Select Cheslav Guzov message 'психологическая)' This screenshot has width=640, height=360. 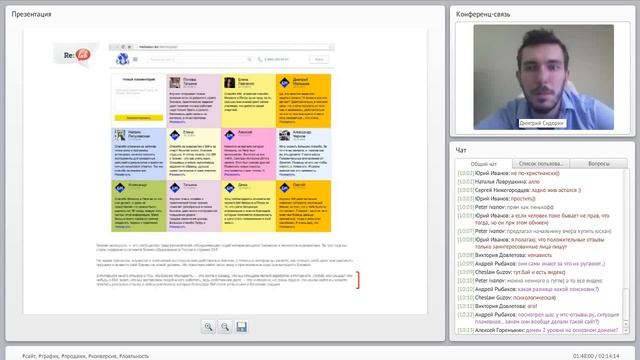click(534, 298)
